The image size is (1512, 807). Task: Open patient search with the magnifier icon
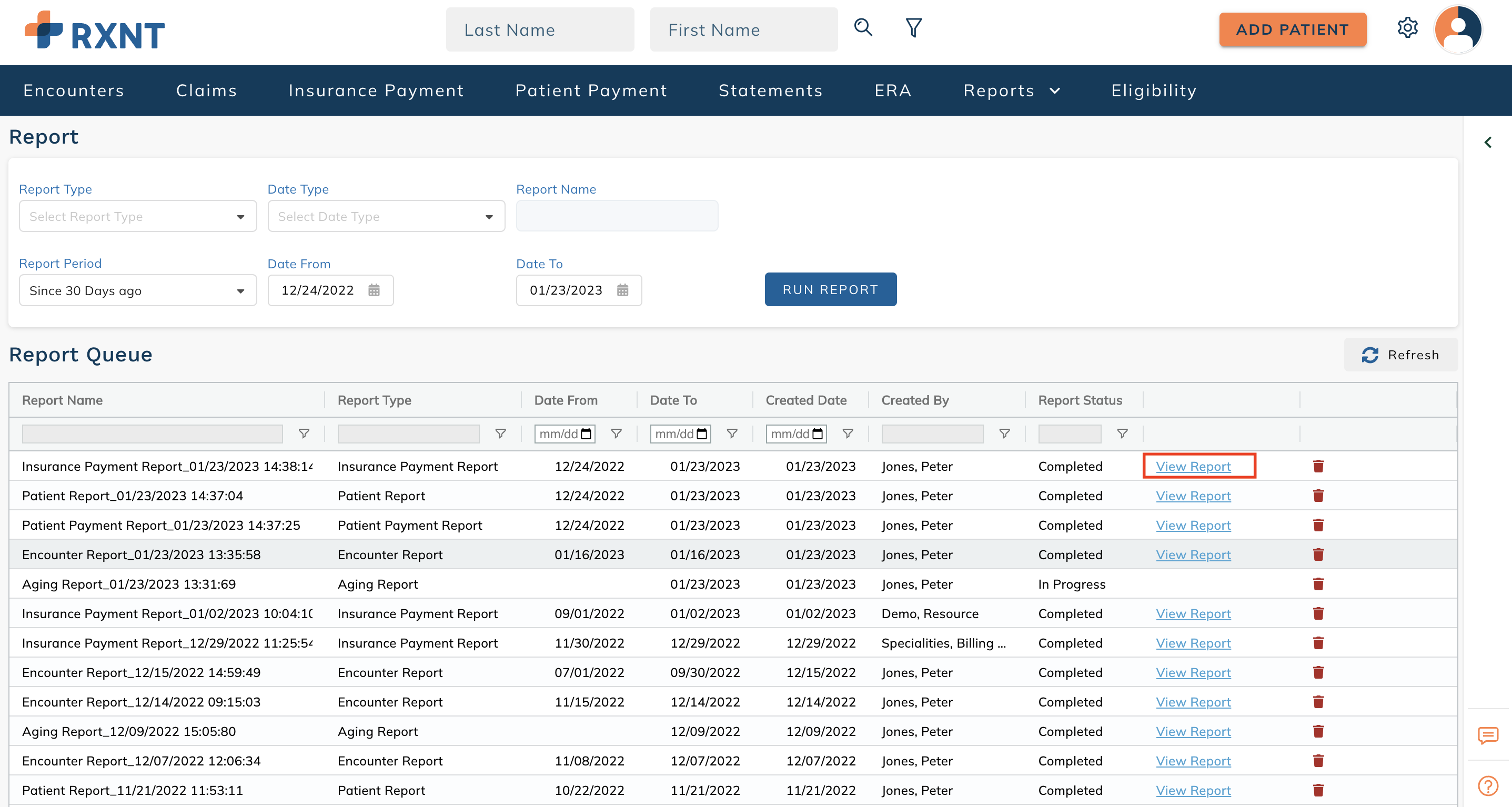pos(863,27)
